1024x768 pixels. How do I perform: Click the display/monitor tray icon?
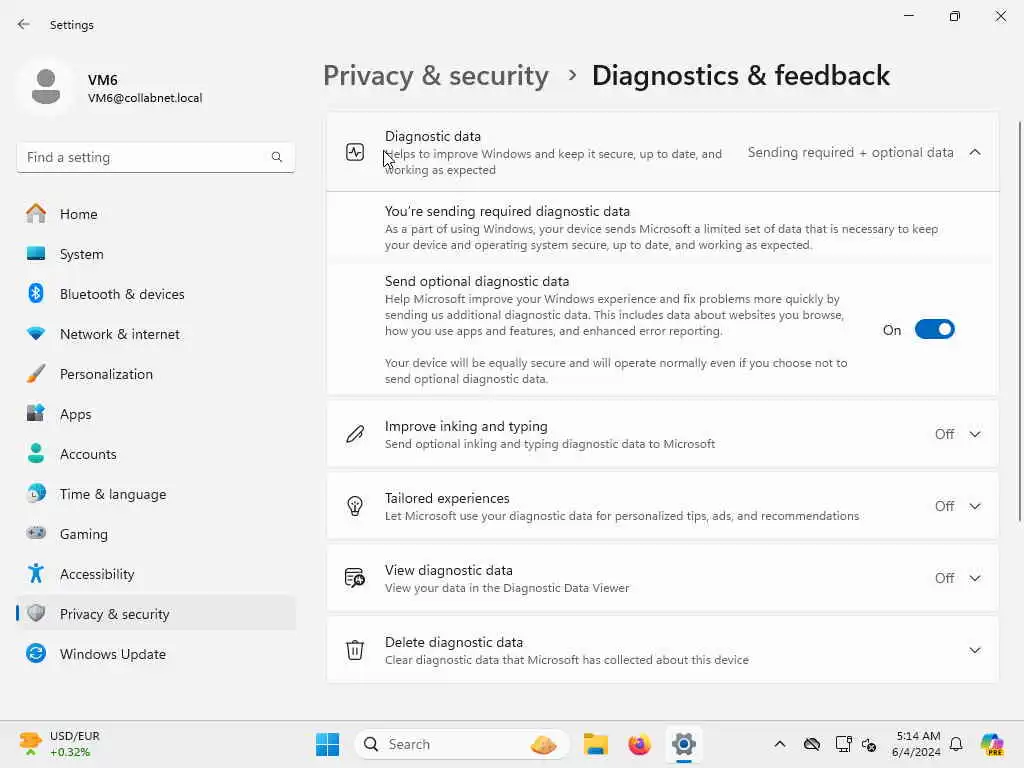coord(843,744)
